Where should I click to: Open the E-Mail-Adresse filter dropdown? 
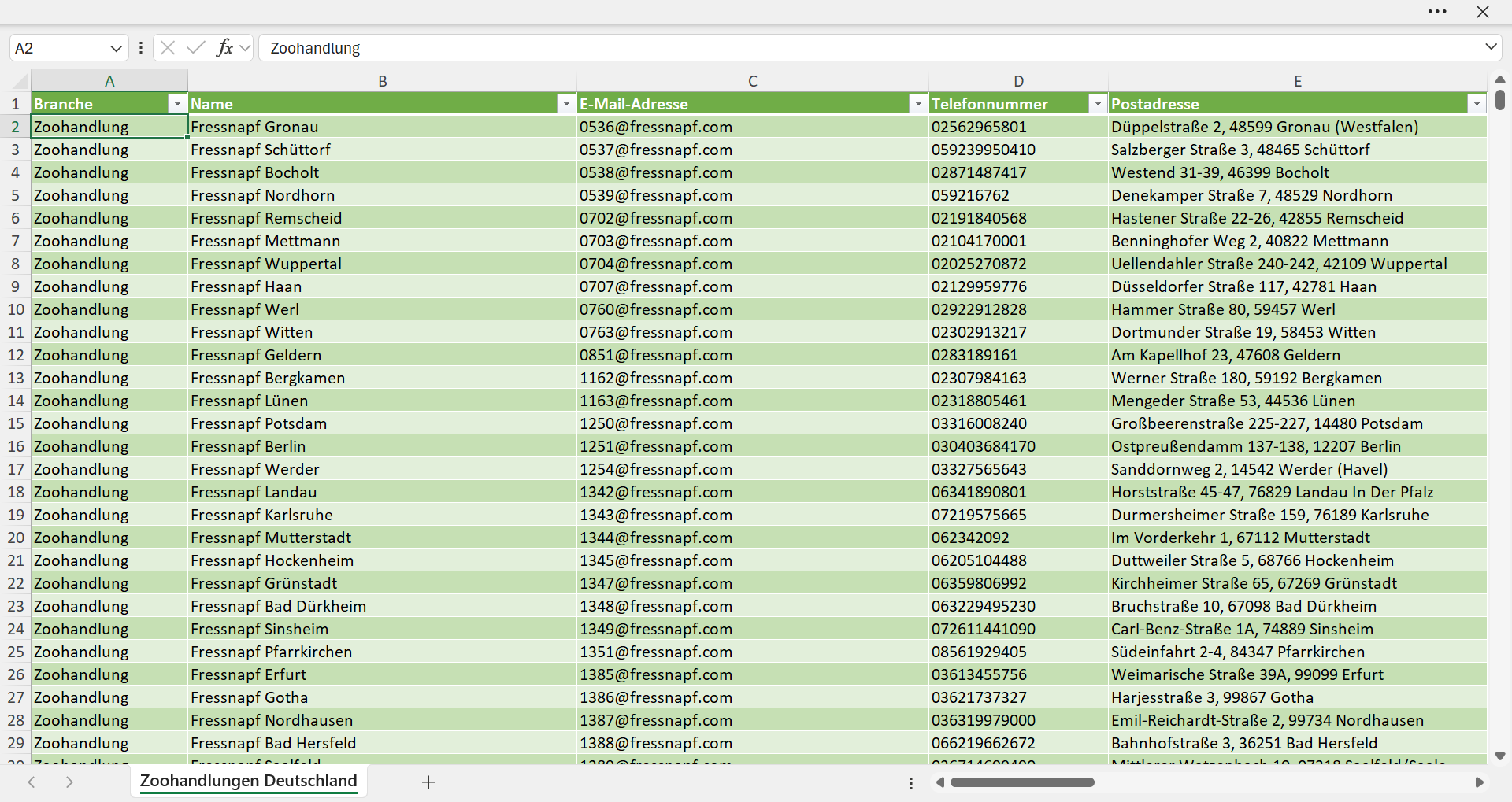[x=918, y=104]
